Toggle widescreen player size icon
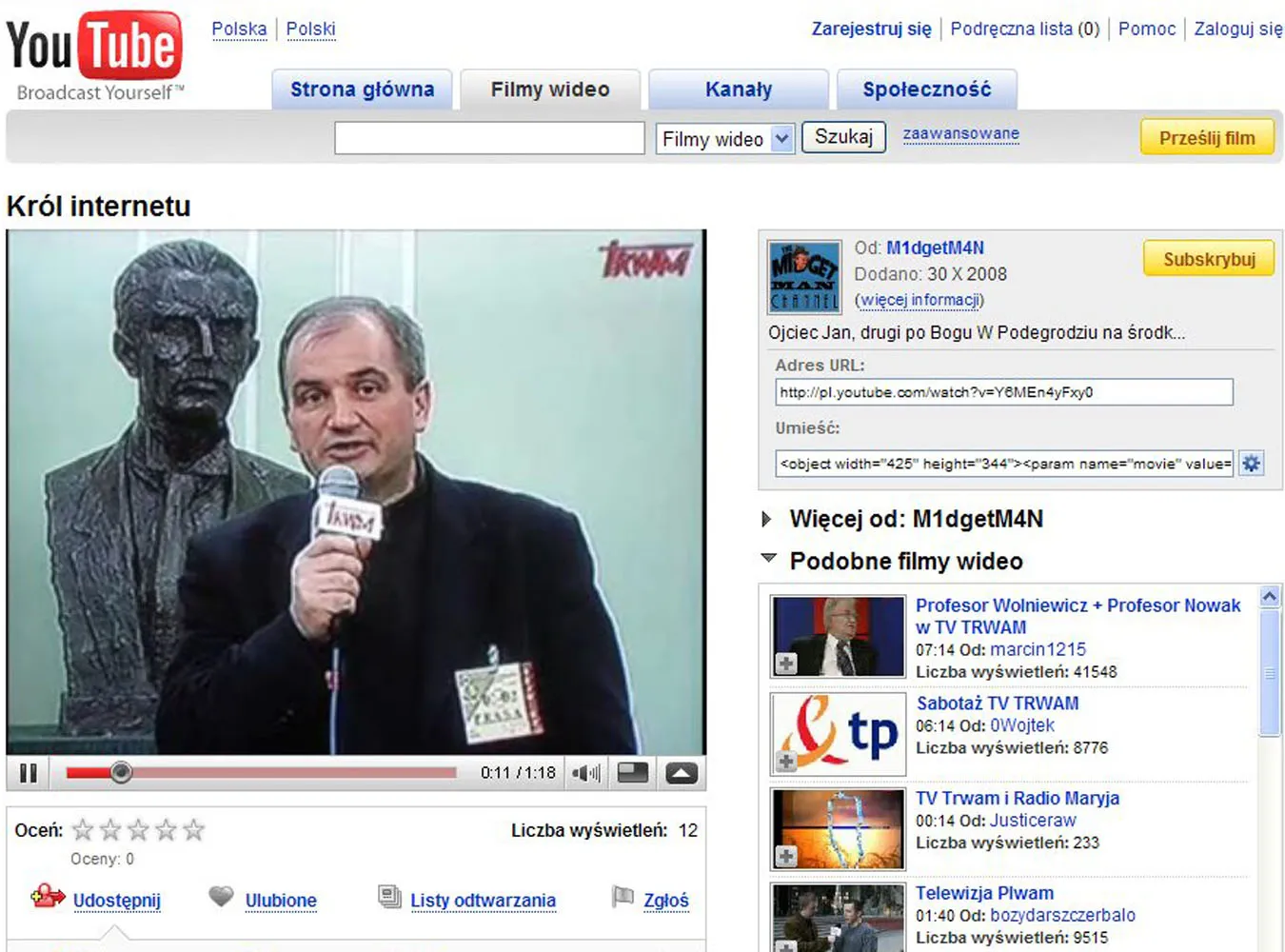1285x952 pixels. click(x=633, y=773)
